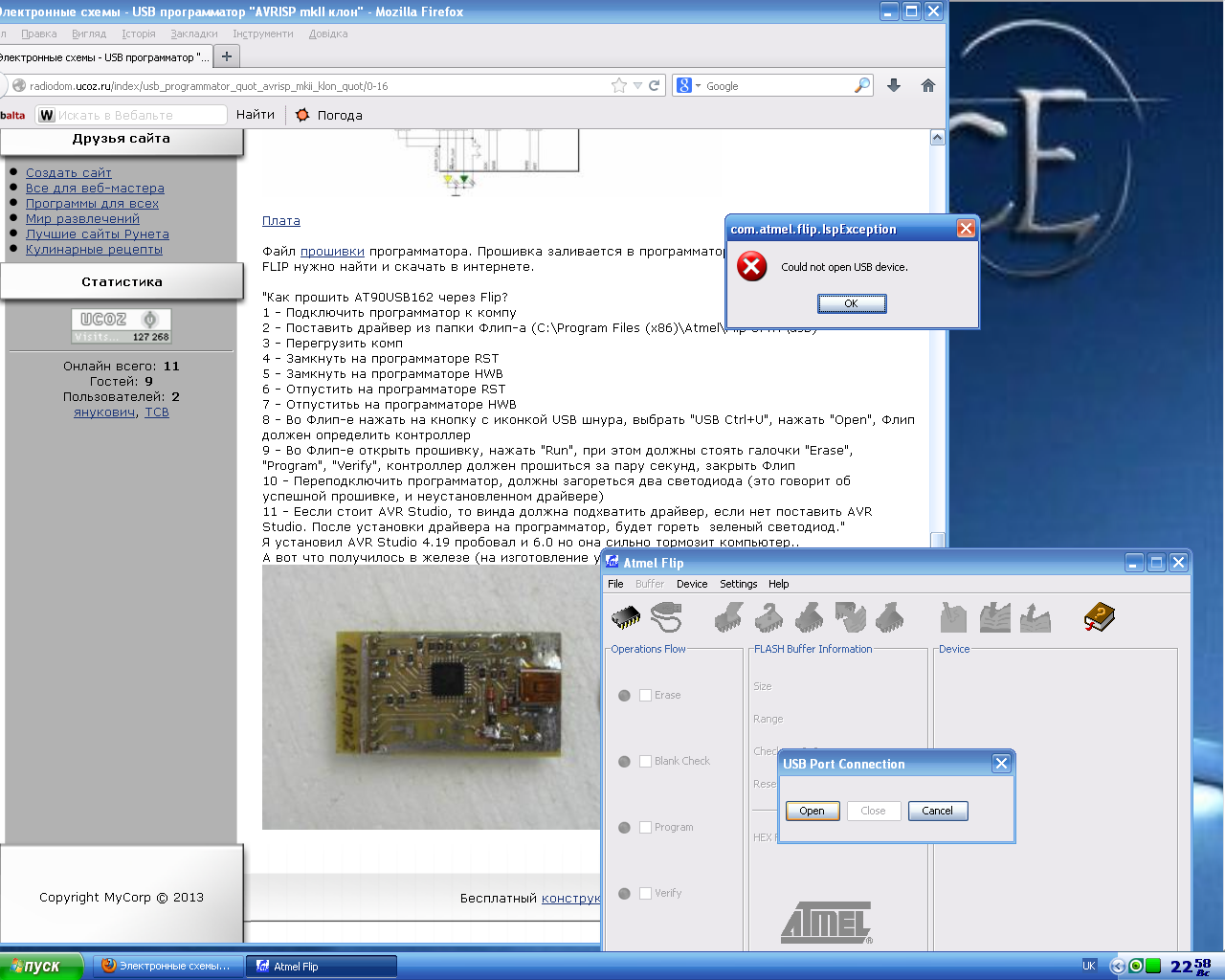Switch to Atmel Flip taskbar button
This screenshot has width=1225, height=980.
[x=322, y=967]
